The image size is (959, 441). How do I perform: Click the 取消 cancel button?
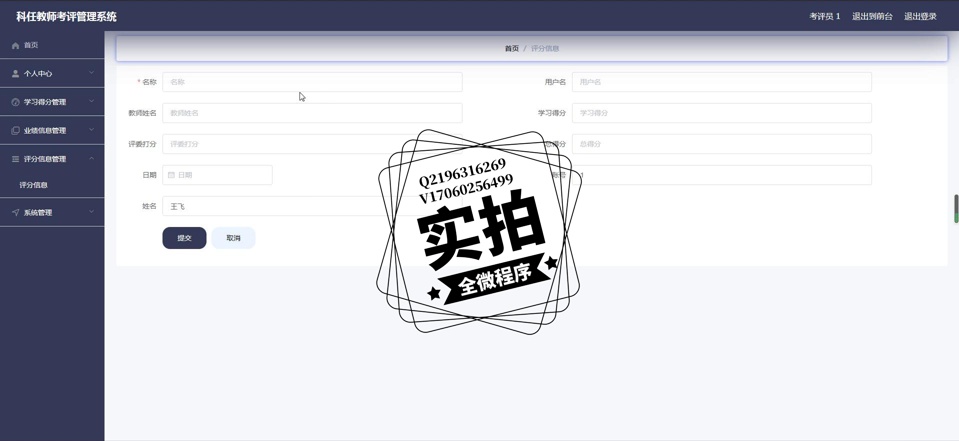(233, 238)
